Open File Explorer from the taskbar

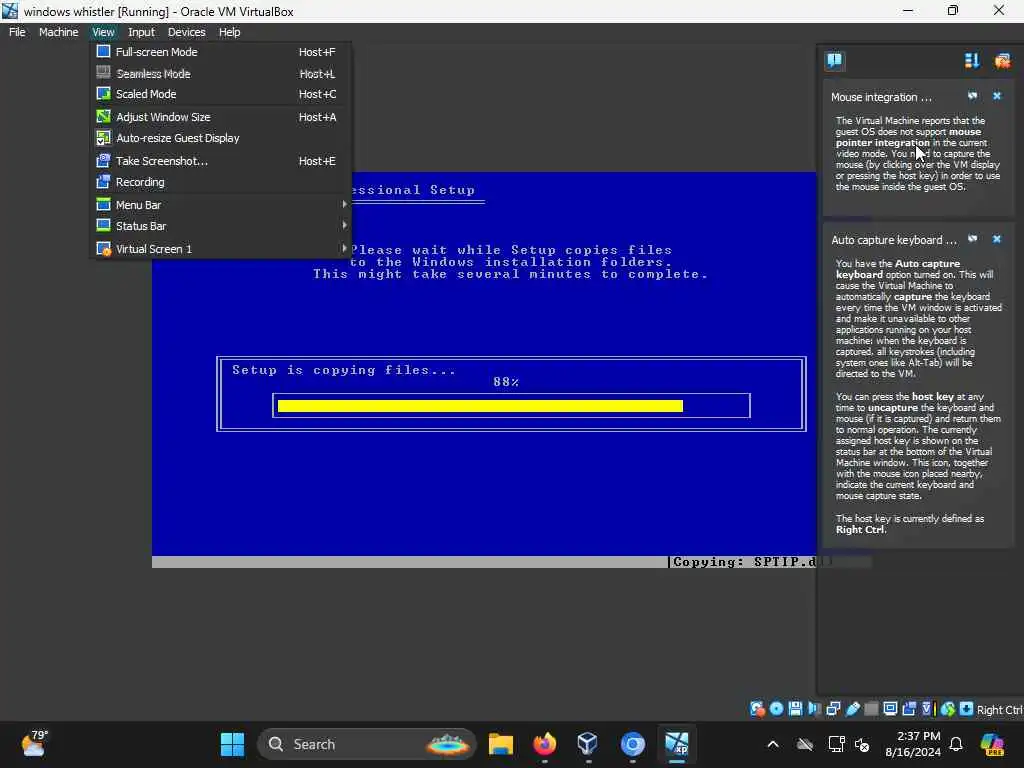(x=501, y=744)
